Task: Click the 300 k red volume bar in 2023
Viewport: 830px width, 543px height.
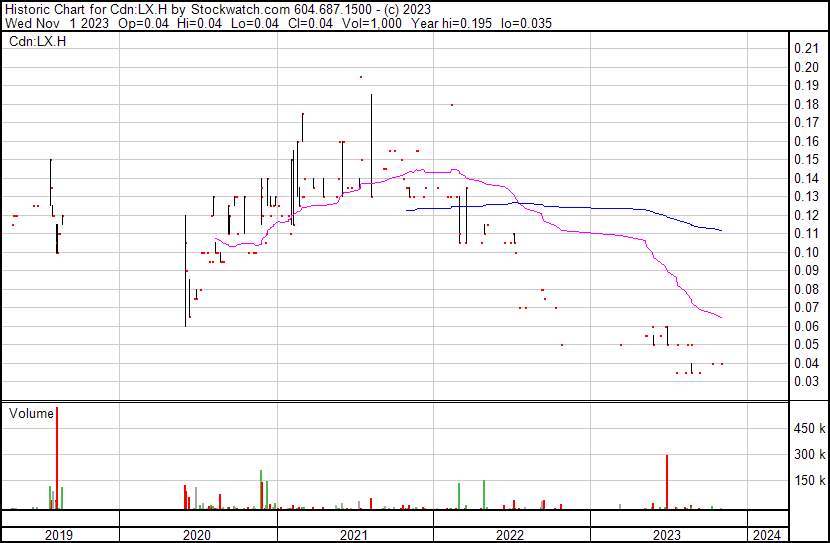Action: [667, 482]
